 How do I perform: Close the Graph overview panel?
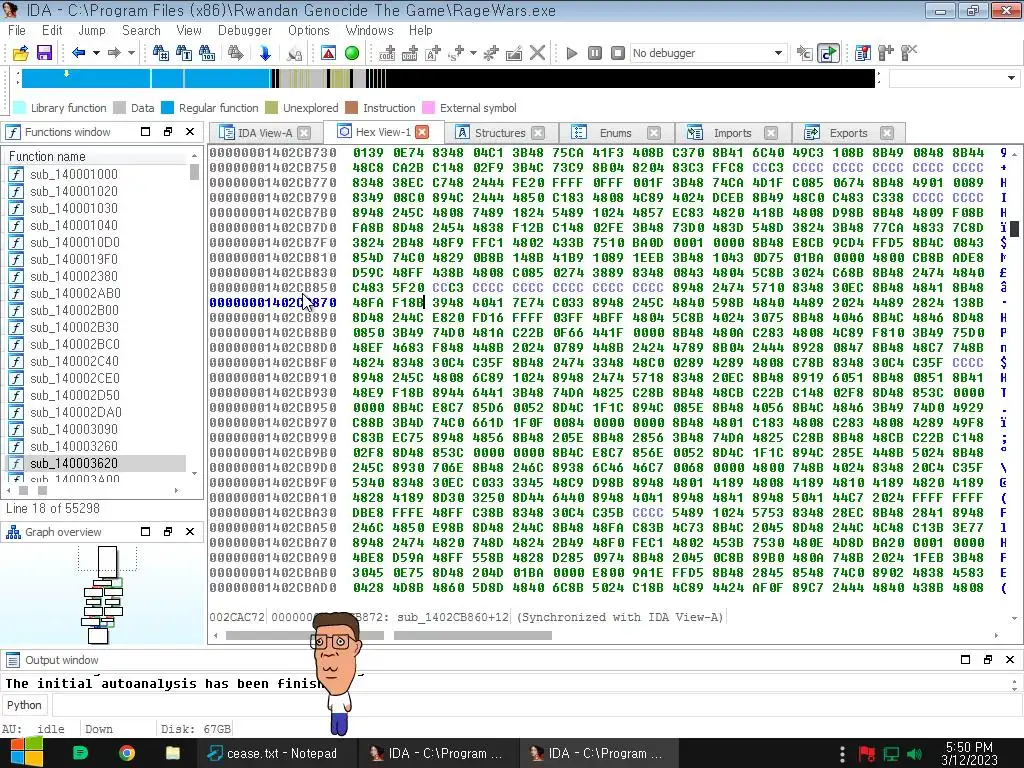point(190,532)
